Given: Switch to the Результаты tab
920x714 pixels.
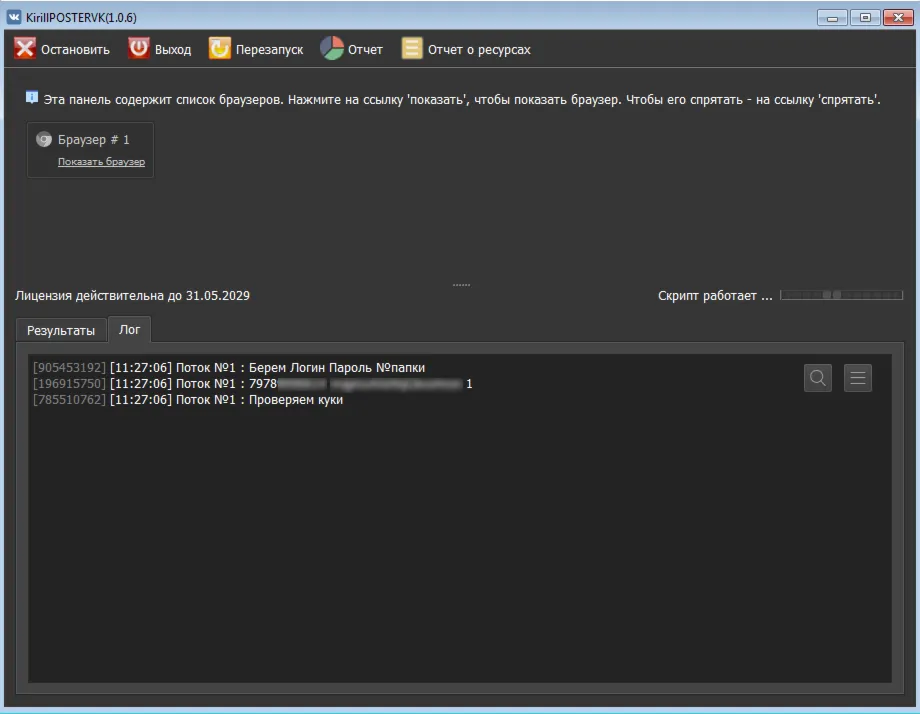Looking at the screenshot, I should pyautogui.click(x=61, y=330).
